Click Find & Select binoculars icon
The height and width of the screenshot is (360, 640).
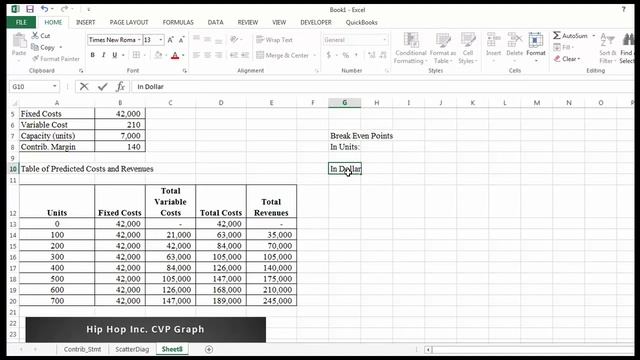point(629,40)
